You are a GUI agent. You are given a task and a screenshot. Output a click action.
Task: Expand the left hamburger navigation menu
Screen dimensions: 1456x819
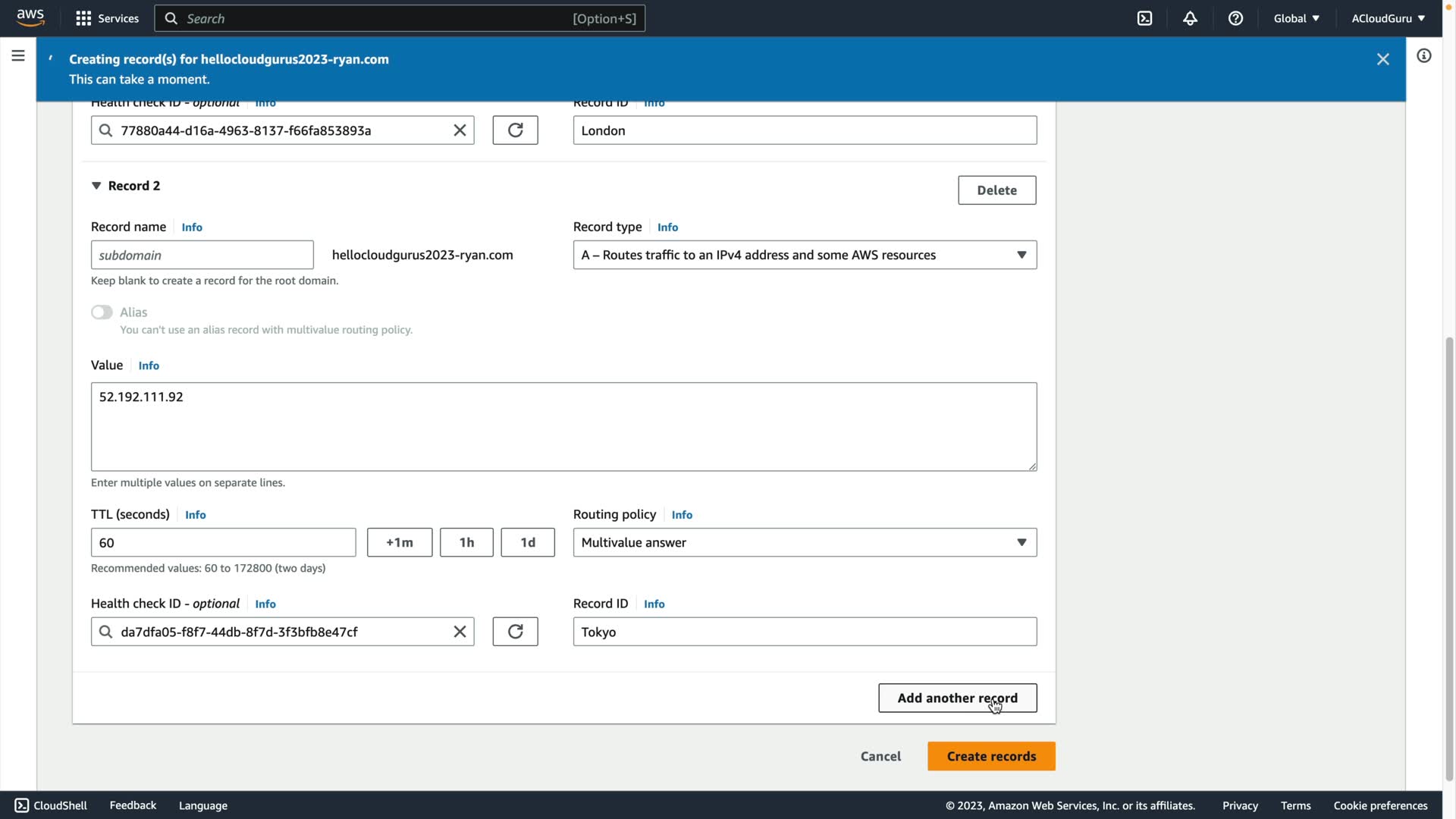(18, 55)
